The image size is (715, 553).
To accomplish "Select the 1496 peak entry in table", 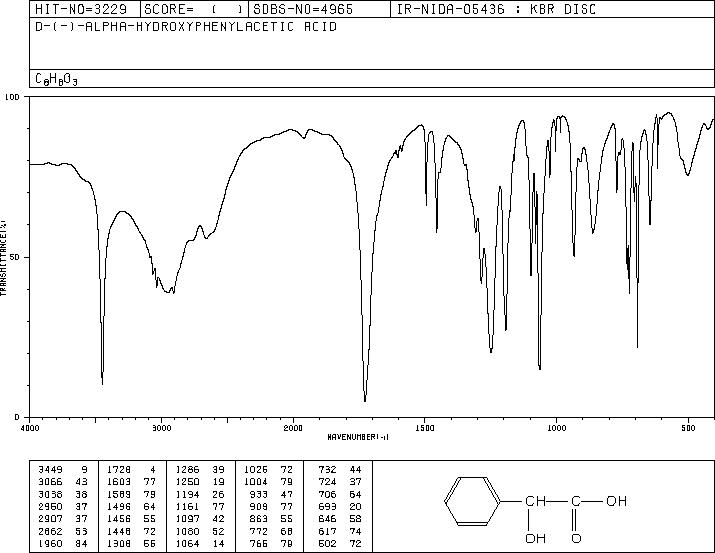I will point(132,506).
